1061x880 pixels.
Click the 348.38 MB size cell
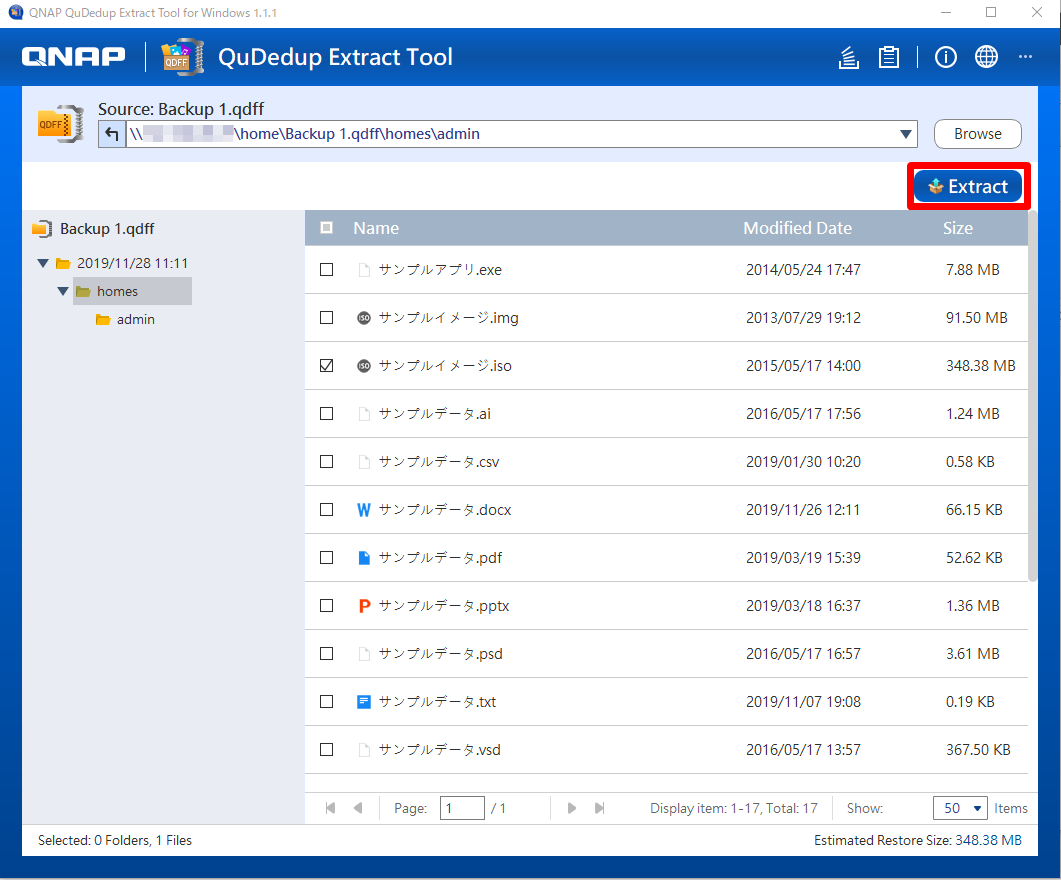coord(980,366)
